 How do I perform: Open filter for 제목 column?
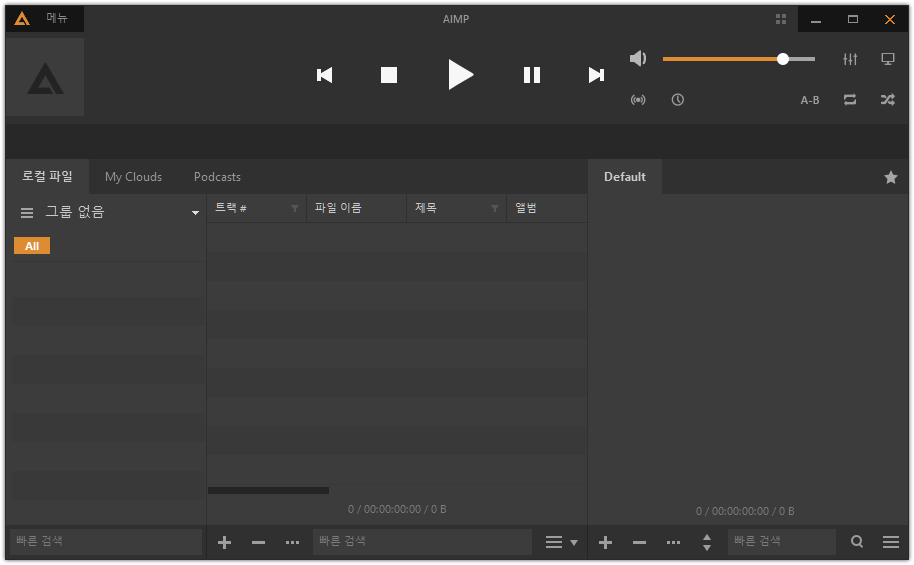495,208
